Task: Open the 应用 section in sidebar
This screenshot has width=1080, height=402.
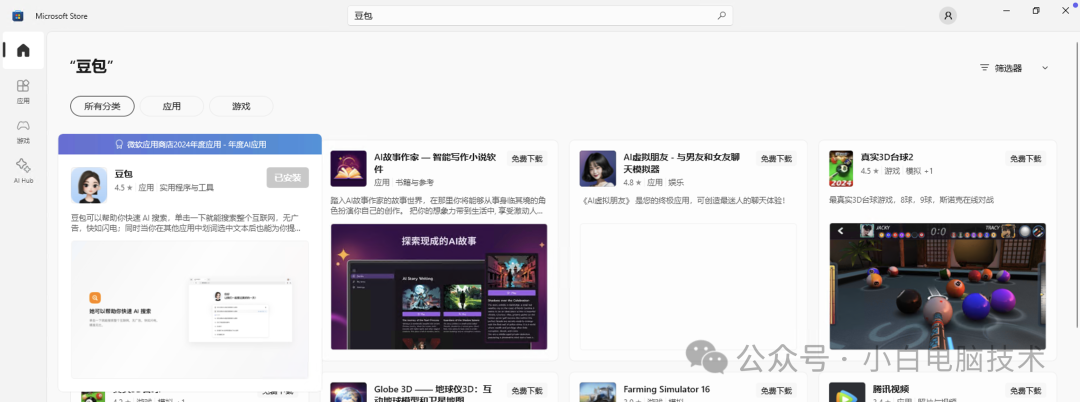Action: tap(23, 92)
